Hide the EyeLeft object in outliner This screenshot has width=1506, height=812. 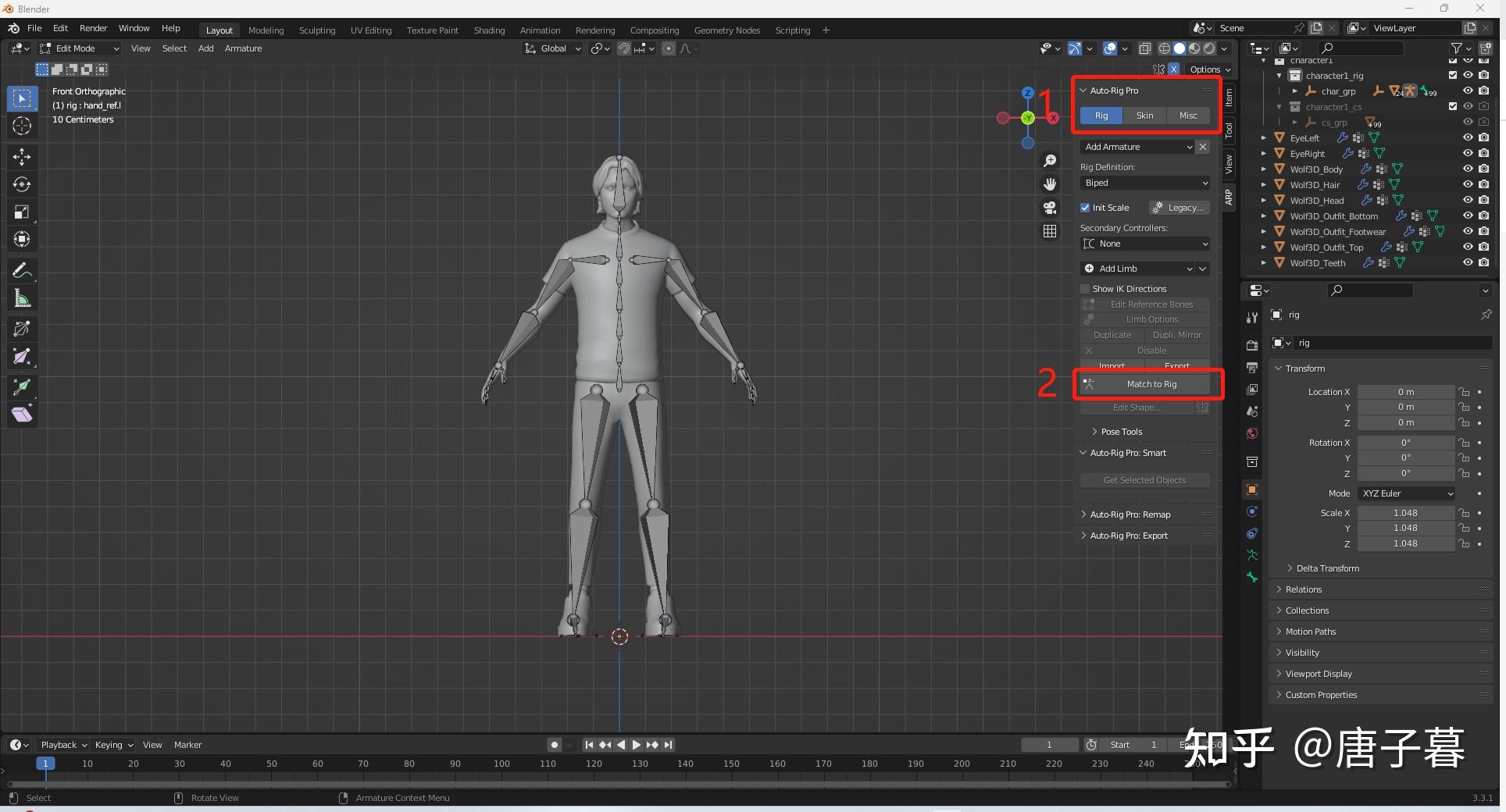click(x=1468, y=138)
